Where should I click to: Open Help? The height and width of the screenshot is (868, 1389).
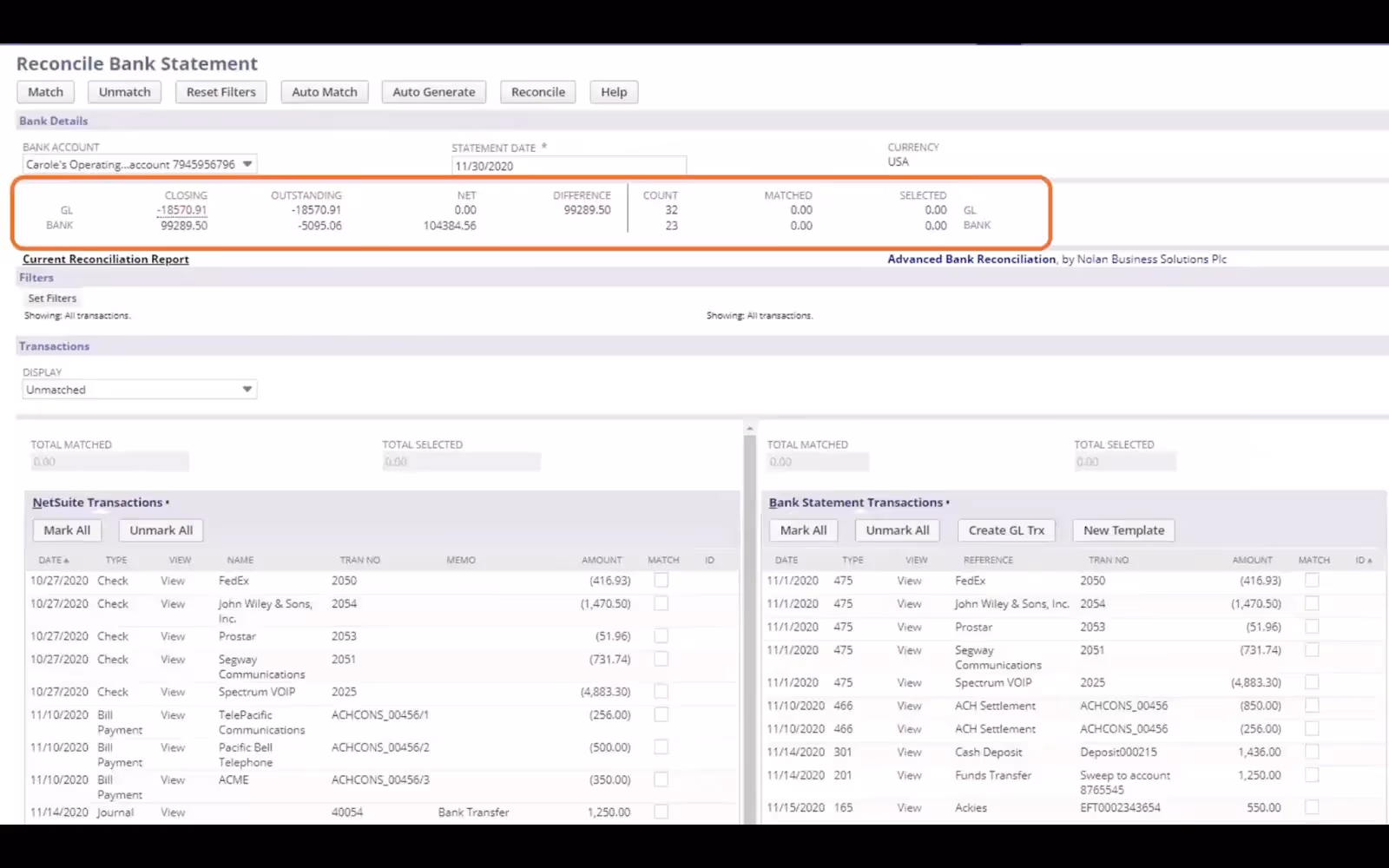[x=613, y=91]
